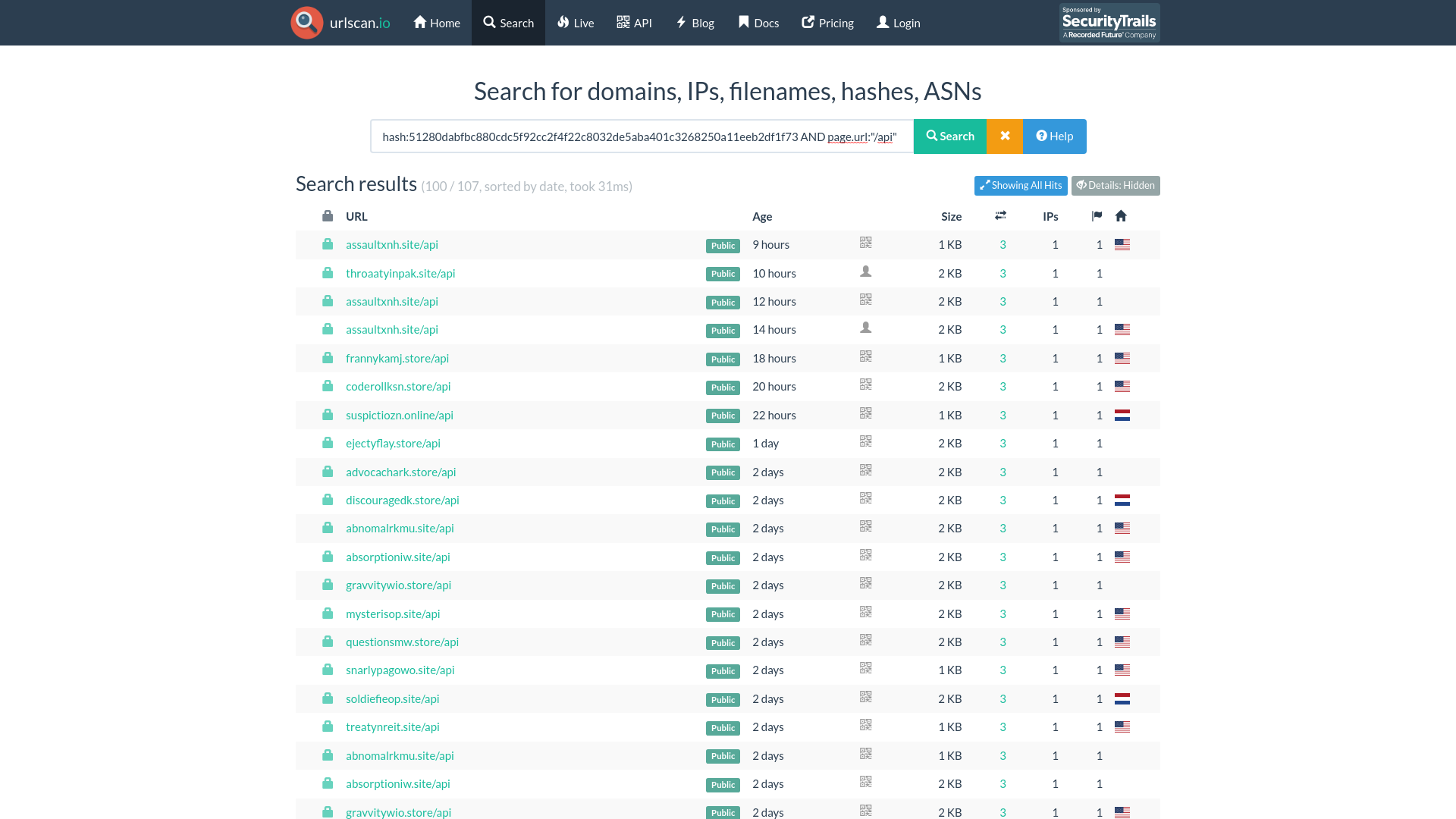Click the Live broadcast icon
Image resolution: width=1456 pixels, height=819 pixels.
563,22
